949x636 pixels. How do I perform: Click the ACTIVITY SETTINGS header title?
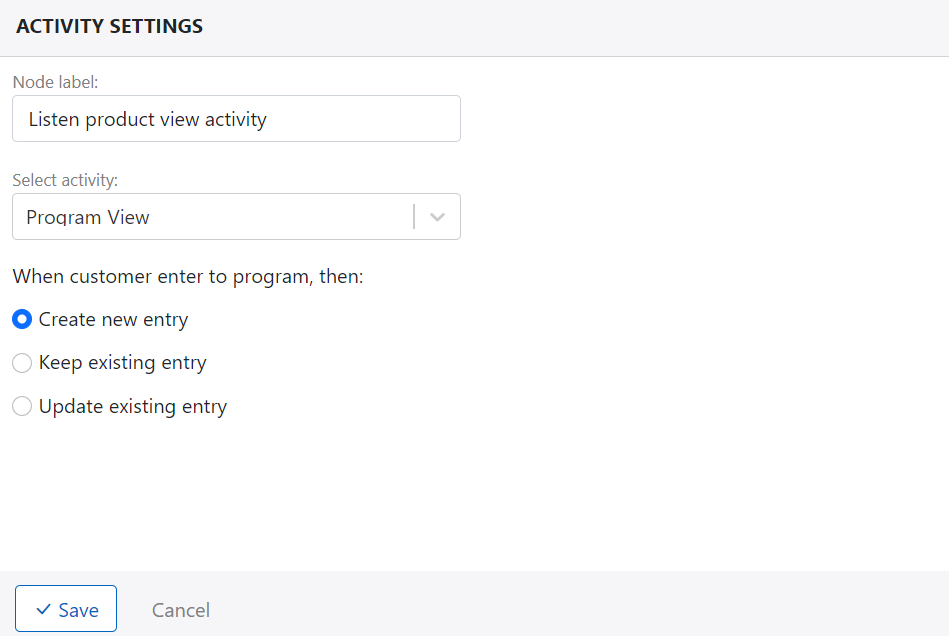(x=110, y=27)
